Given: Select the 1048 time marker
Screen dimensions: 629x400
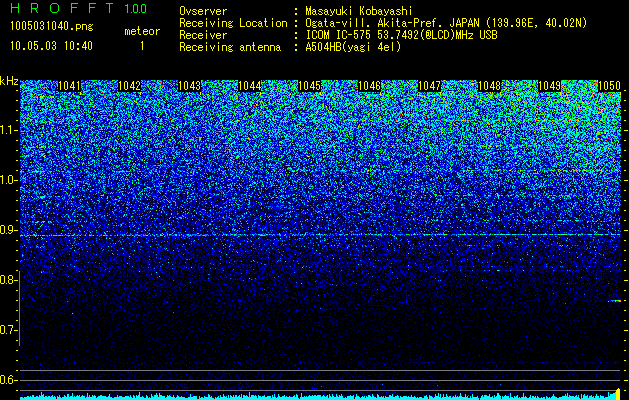Looking at the screenshot, I should (x=490, y=86).
